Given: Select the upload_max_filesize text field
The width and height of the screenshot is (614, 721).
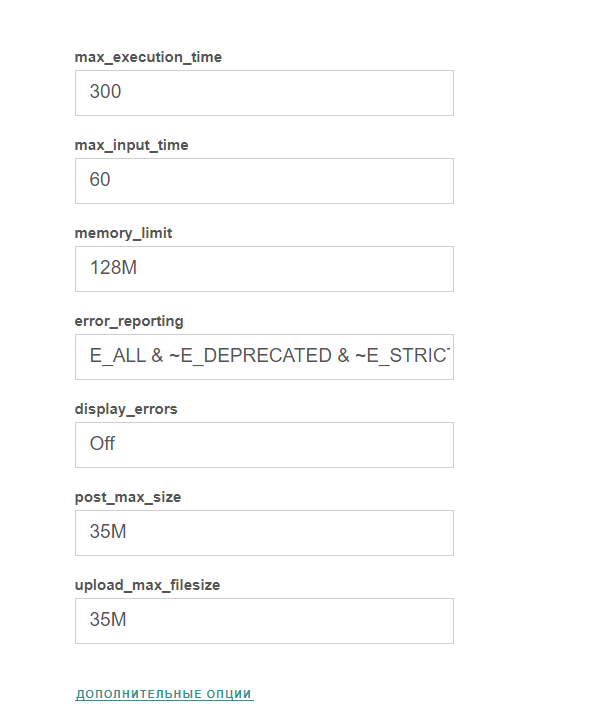Looking at the screenshot, I should point(264,621).
